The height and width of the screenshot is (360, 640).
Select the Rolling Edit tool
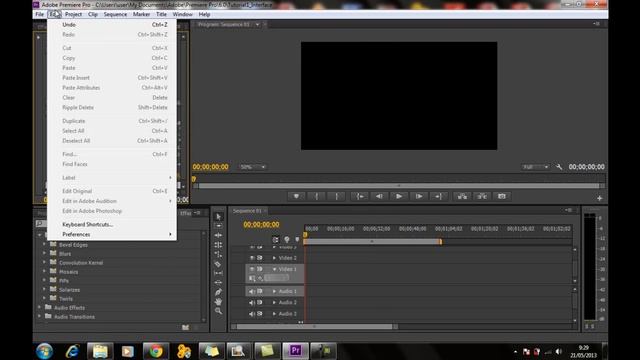click(218, 245)
